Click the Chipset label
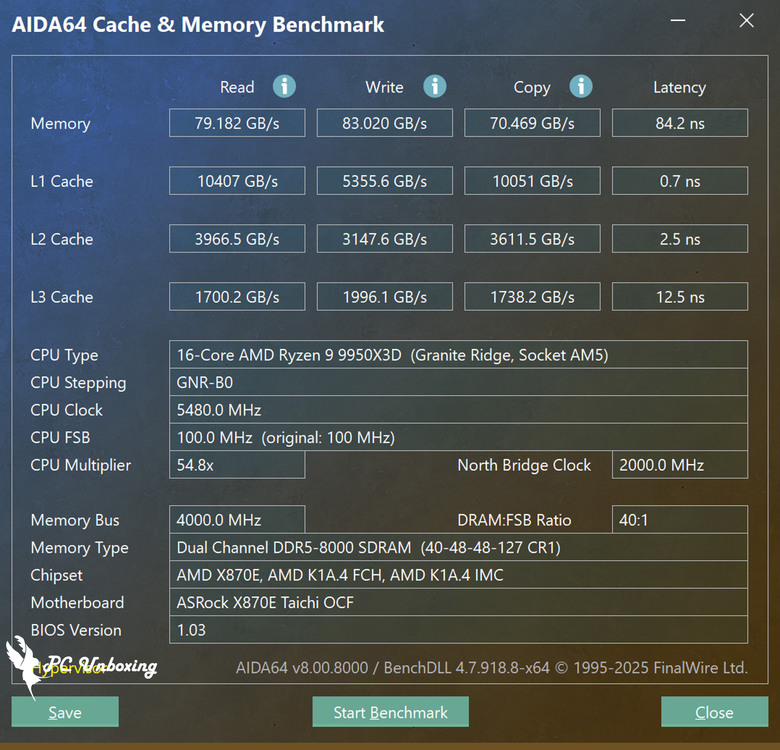 [56, 575]
